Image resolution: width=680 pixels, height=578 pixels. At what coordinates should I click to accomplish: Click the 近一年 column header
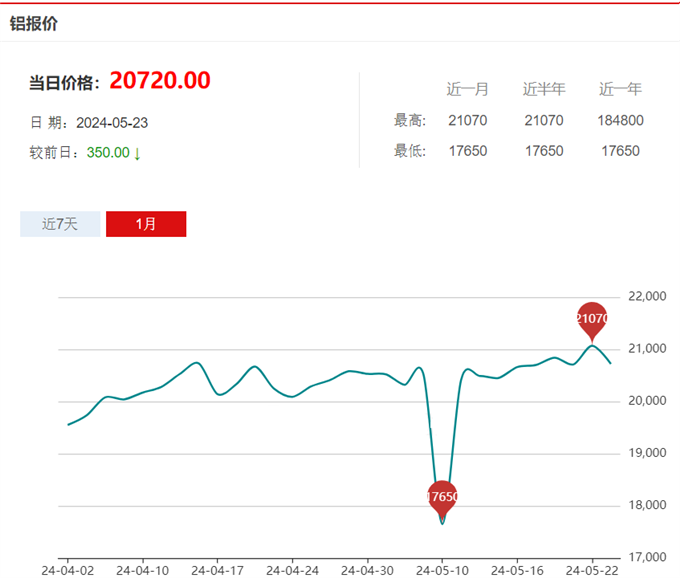point(620,89)
